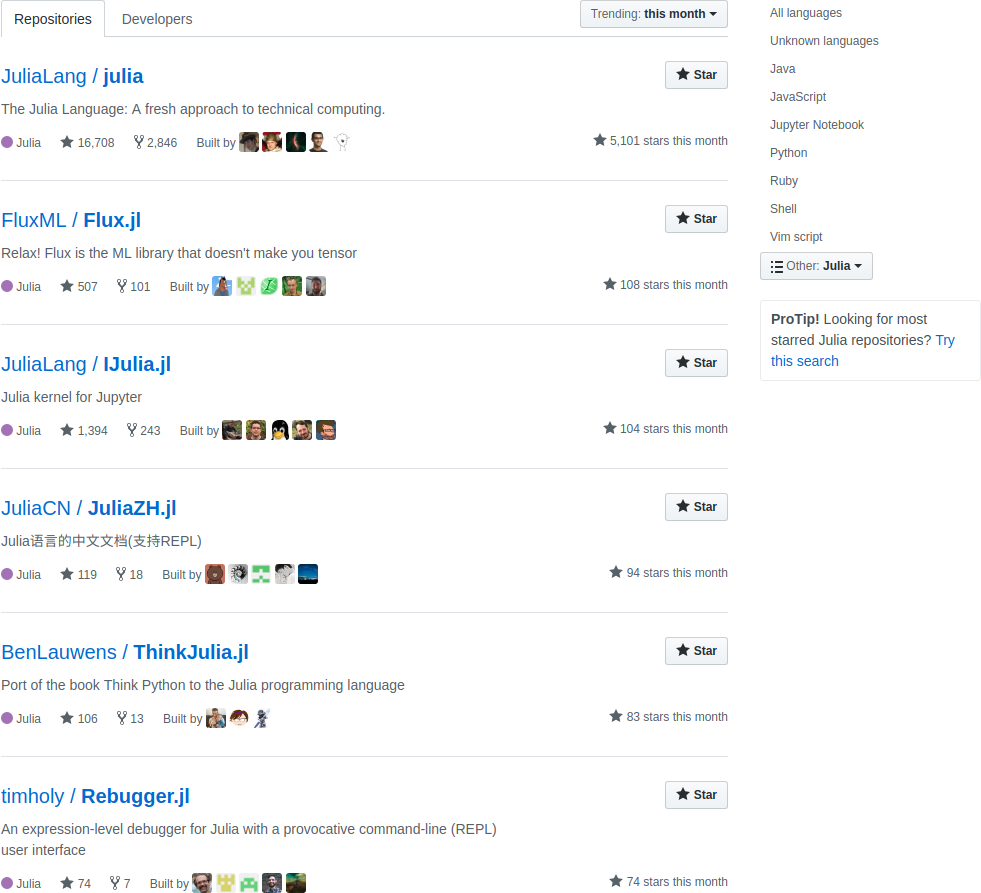Open forks list showing 243 for IJulia.jl
981x893 pixels.
tap(143, 431)
